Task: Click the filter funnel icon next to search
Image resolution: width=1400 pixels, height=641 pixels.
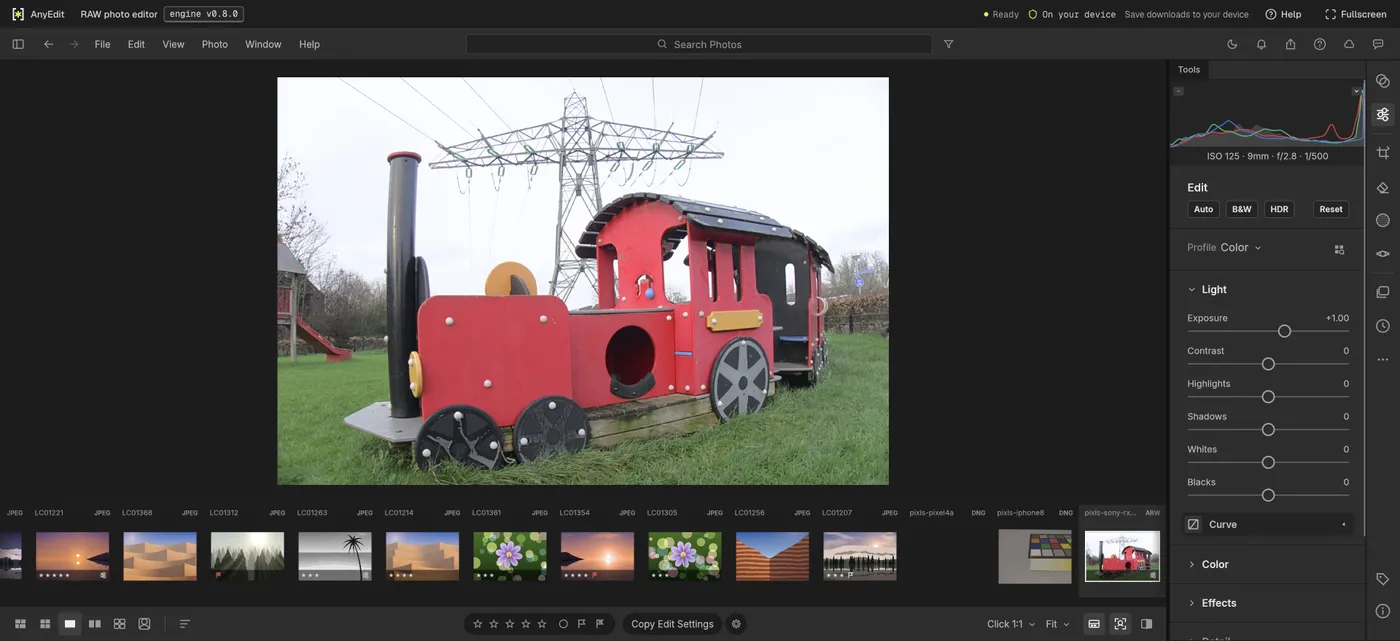Action: (948, 44)
